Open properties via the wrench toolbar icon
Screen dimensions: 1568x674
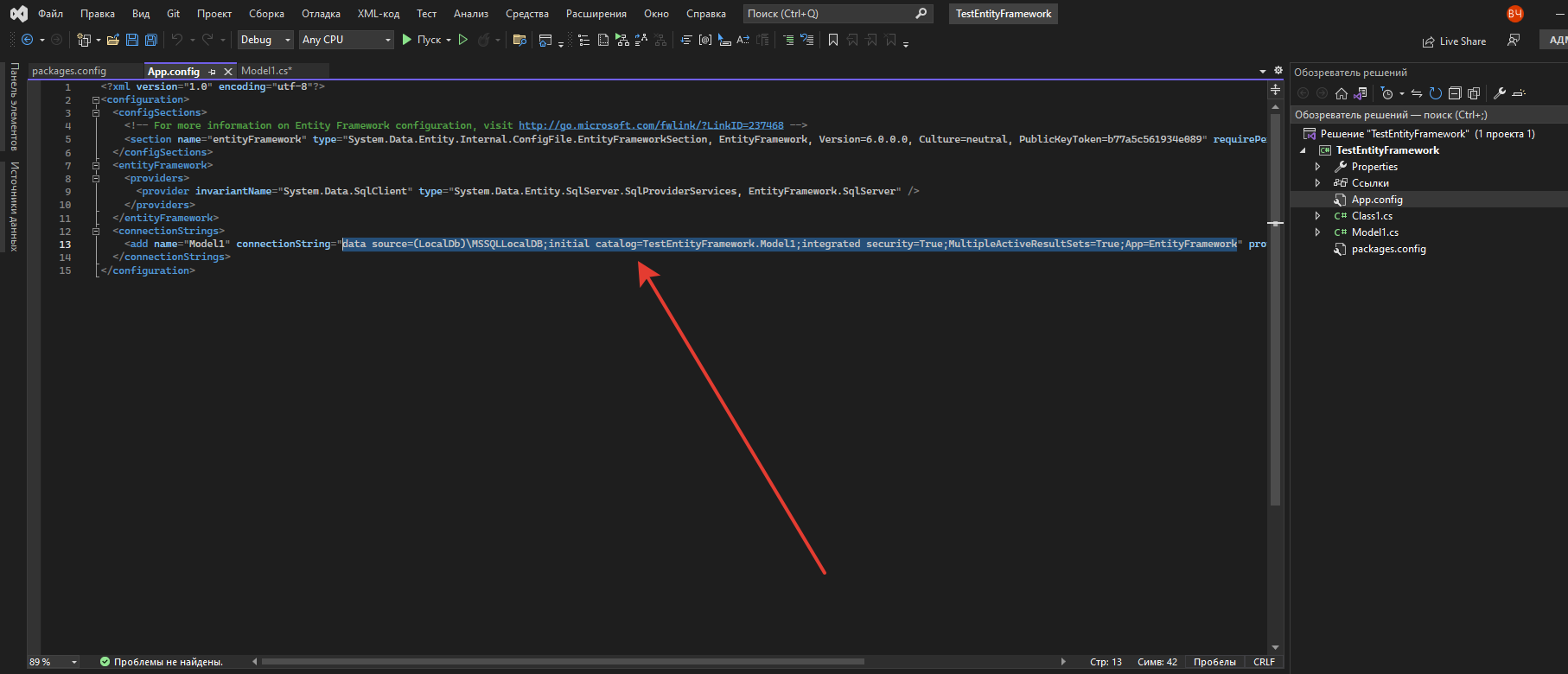pyautogui.click(x=1500, y=93)
